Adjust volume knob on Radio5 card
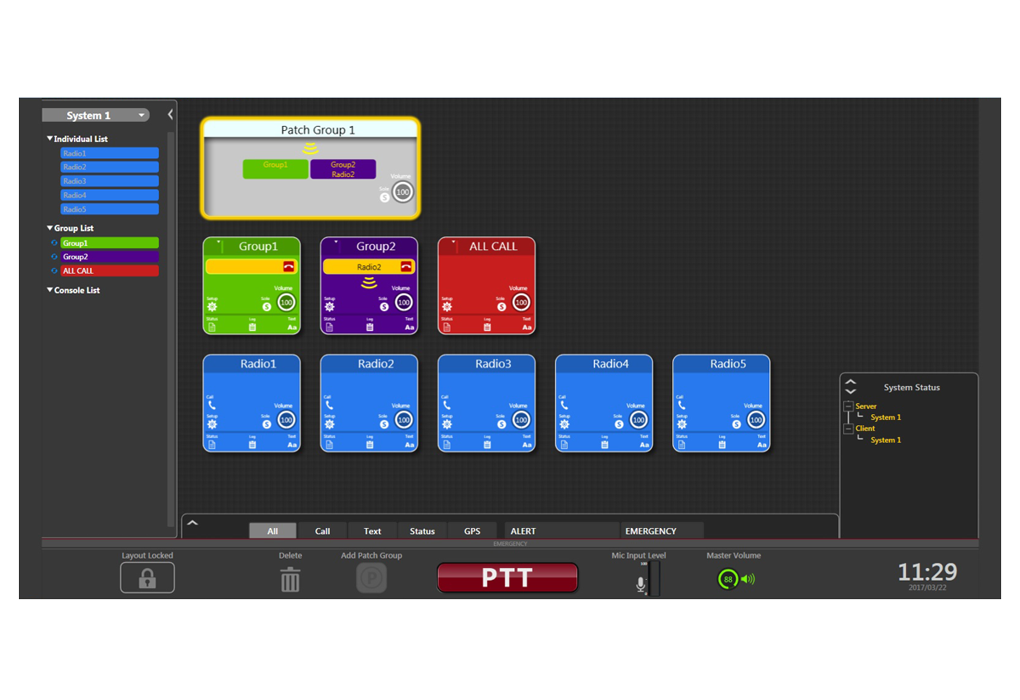Screen dimensions: 1020x700 pos(756,420)
